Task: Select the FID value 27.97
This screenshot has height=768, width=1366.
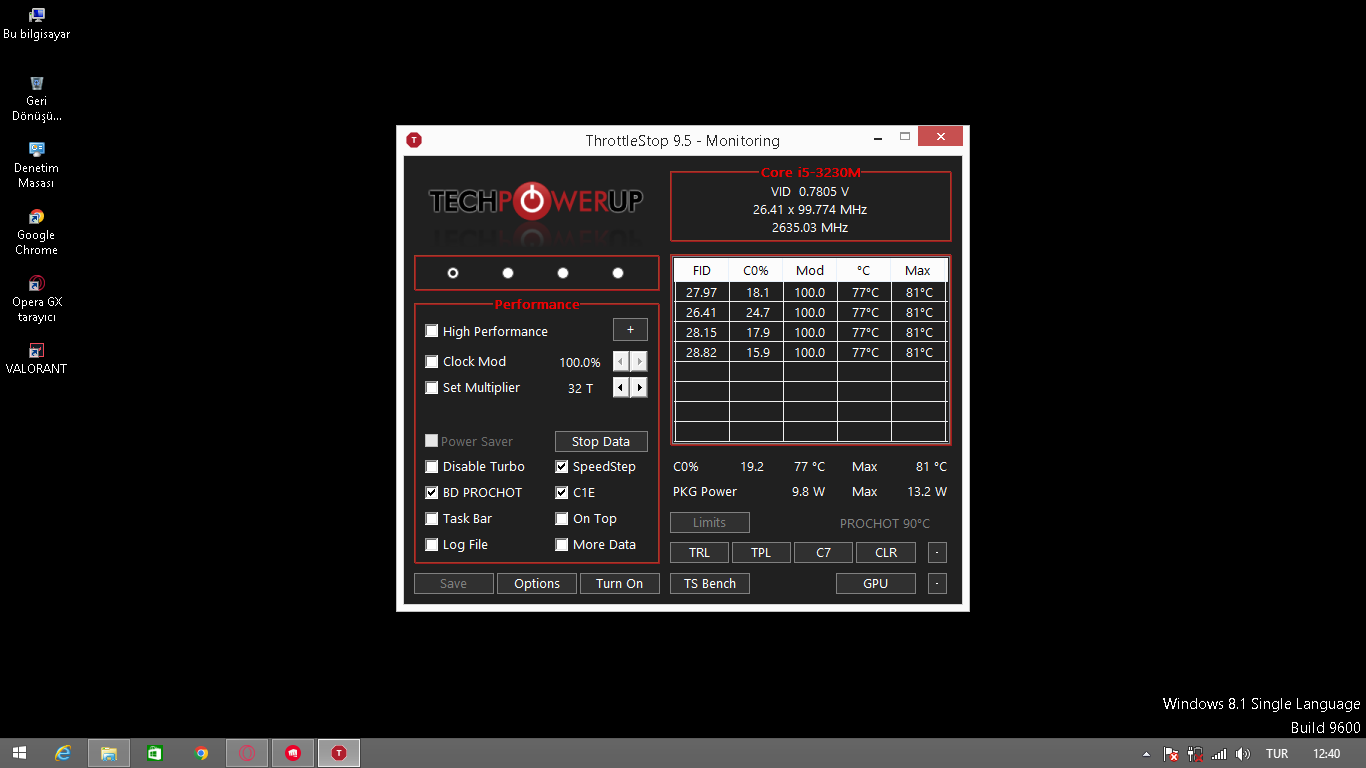Action: point(702,292)
